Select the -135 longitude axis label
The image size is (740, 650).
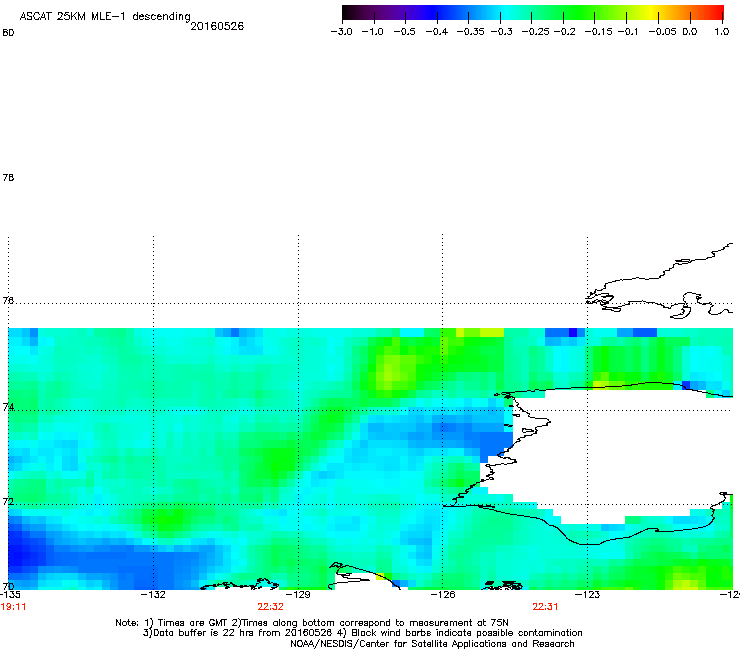10,594
